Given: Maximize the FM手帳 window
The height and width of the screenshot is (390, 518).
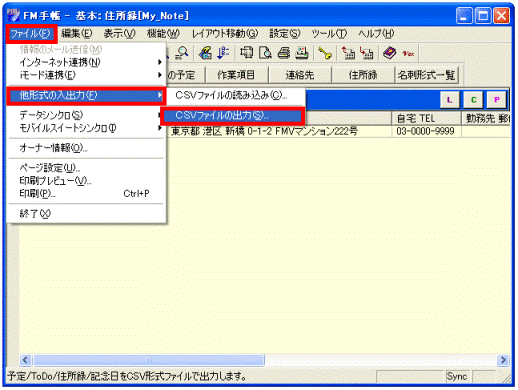Looking at the screenshot, I should 483,16.
